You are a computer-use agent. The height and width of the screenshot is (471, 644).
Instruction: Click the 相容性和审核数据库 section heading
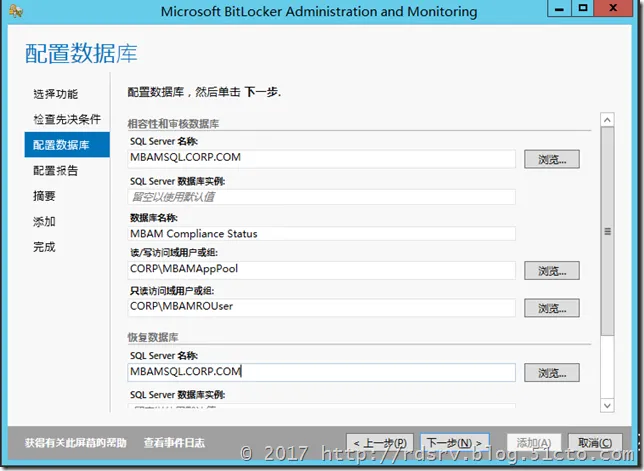173,124
